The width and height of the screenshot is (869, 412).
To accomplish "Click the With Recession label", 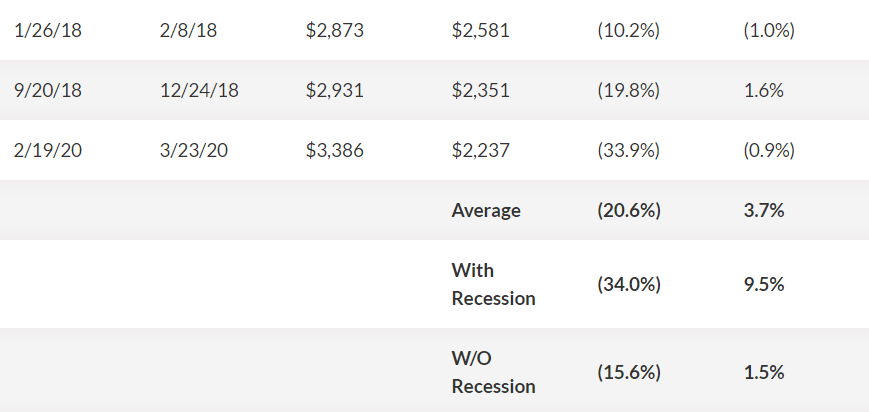I will [x=493, y=284].
